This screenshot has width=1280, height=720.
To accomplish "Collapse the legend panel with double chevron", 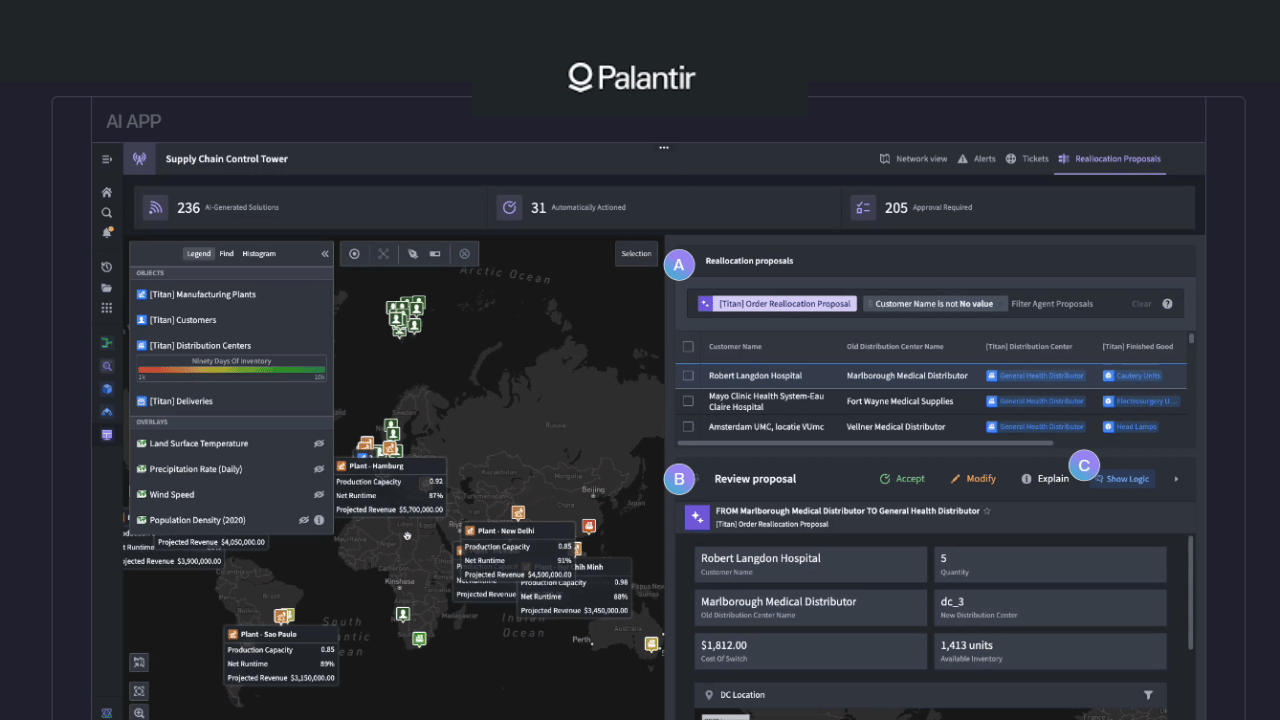I will 325,254.
